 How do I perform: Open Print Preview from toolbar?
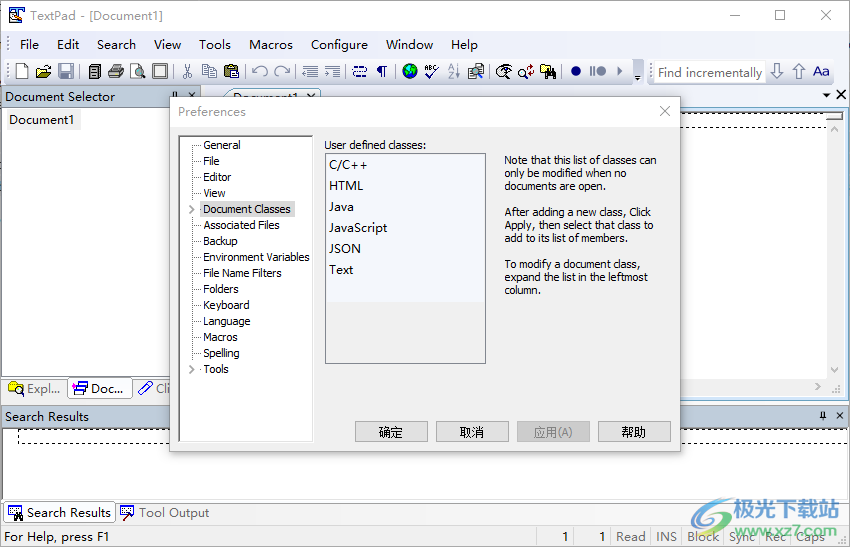pos(138,72)
